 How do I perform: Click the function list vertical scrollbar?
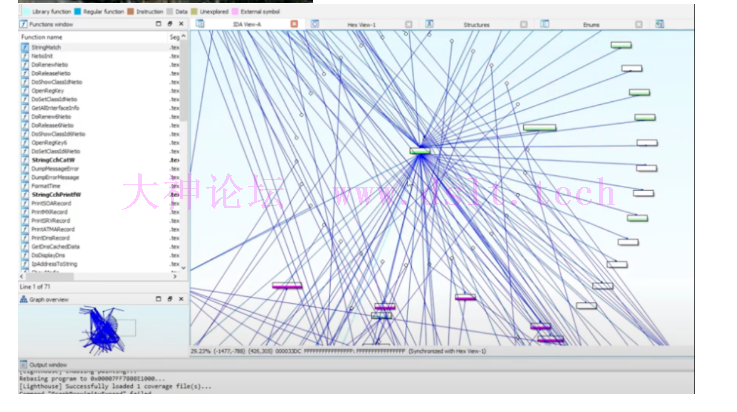[182, 150]
